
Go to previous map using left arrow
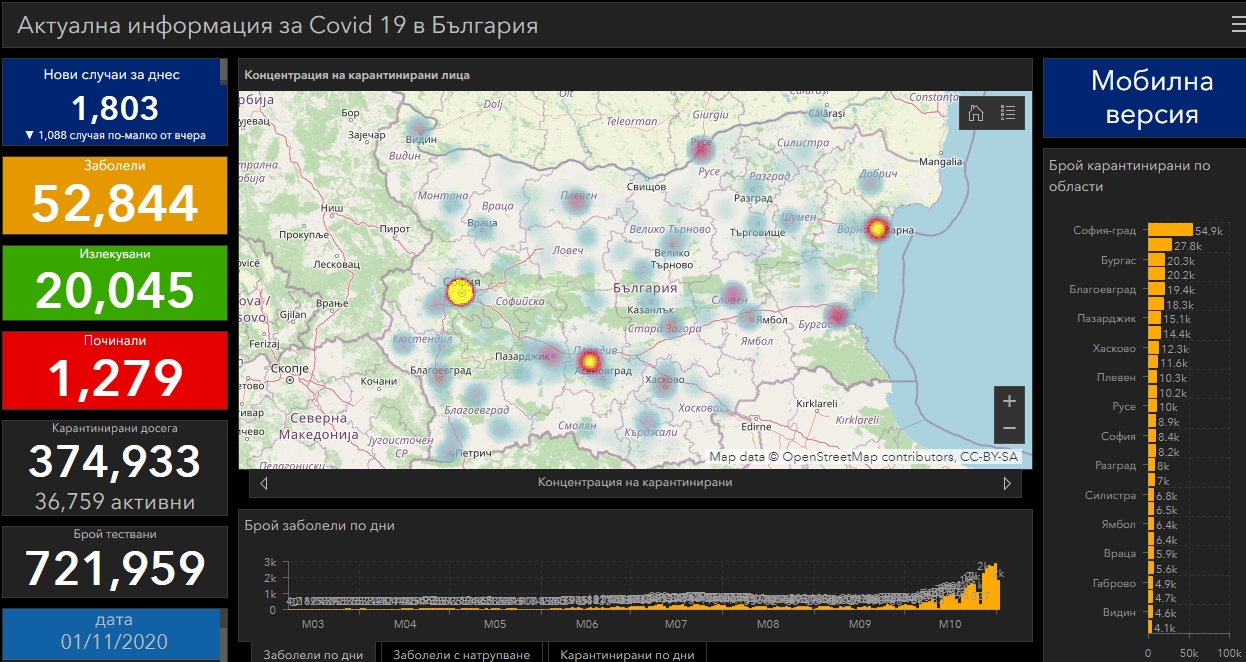[263, 483]
